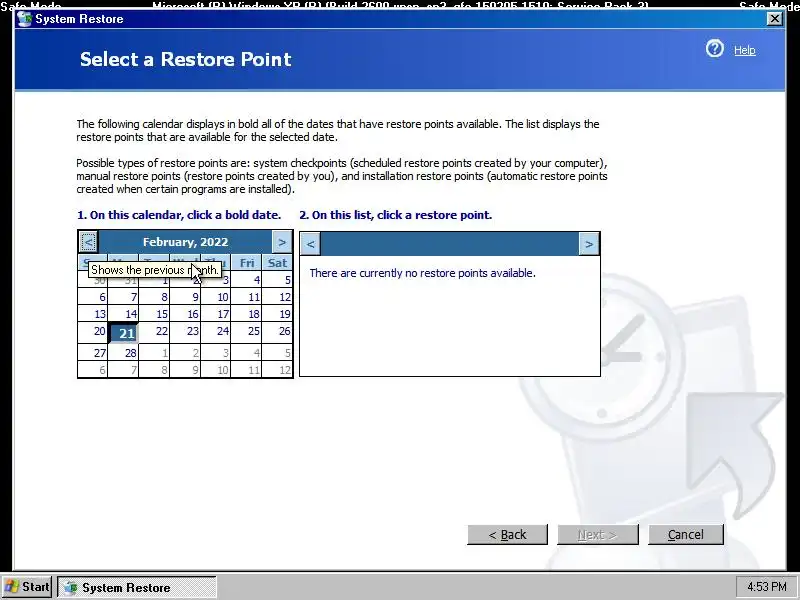The width and height of the screenshot is (800, 600).
Task: Select February 19 on the calendar
Action: pos(278,314)
